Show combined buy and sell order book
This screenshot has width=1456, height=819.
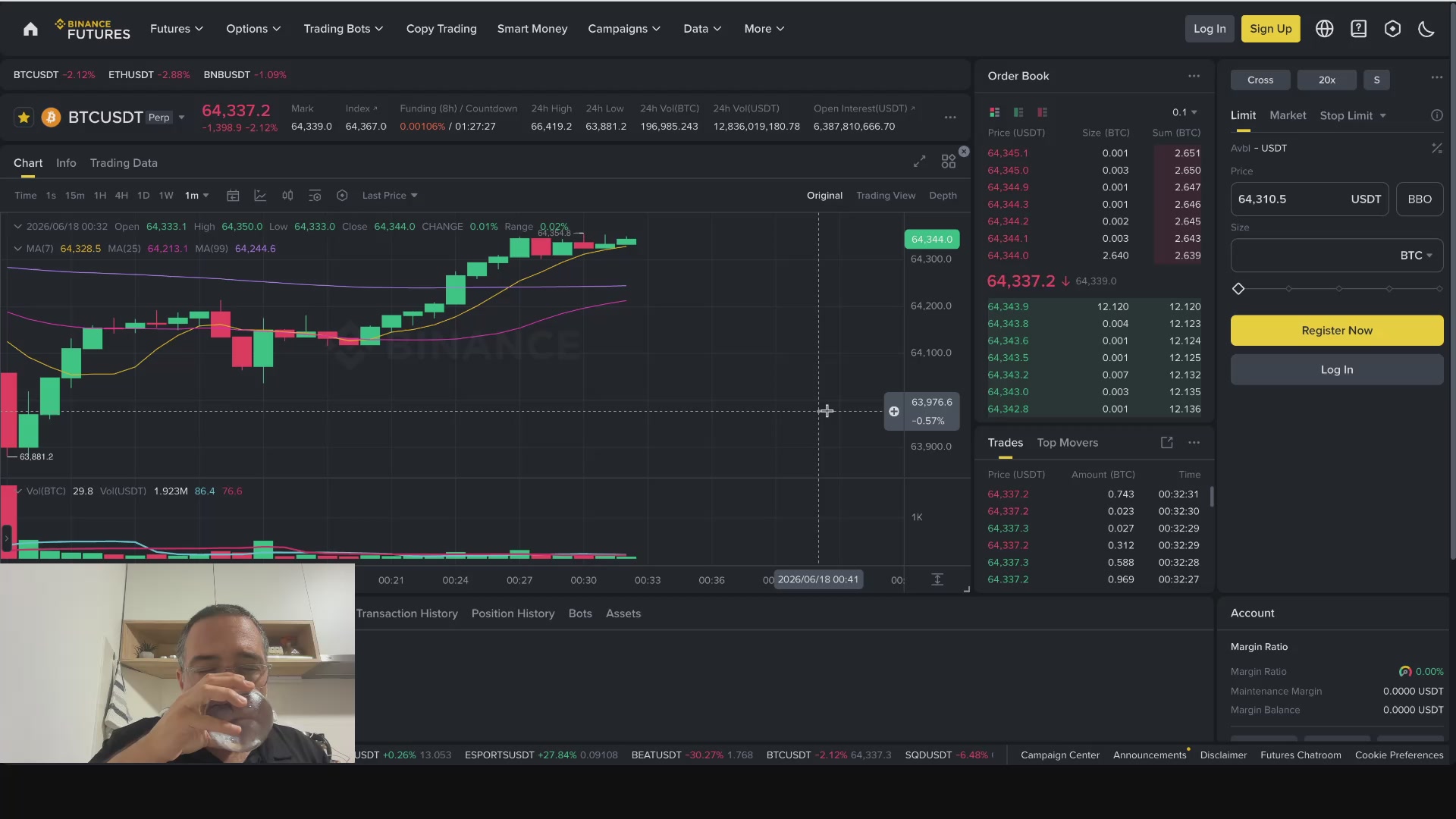pos(994,112)
